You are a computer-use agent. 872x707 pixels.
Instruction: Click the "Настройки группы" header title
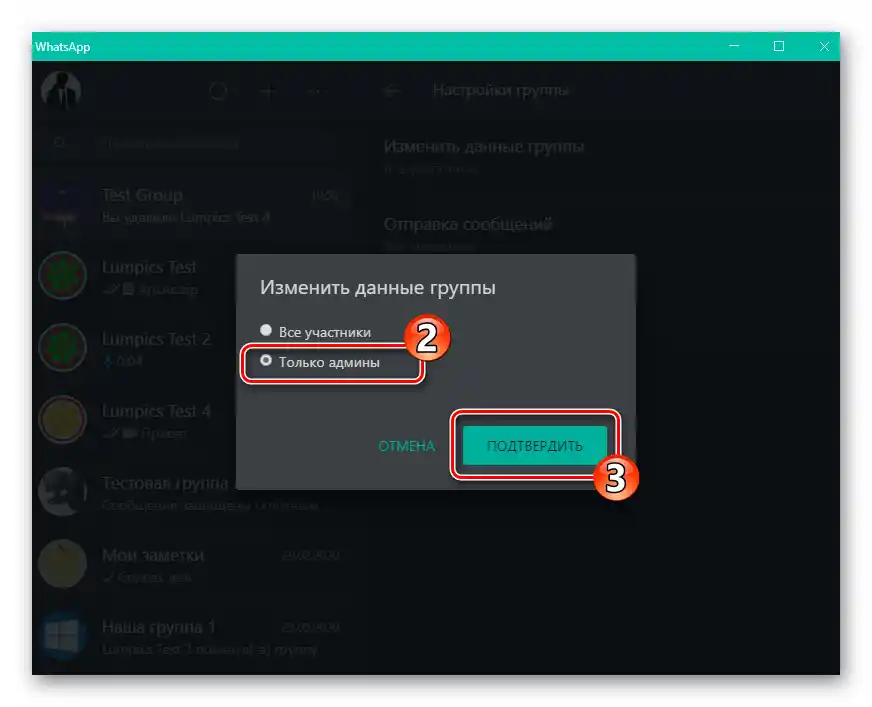coord(501,90)
